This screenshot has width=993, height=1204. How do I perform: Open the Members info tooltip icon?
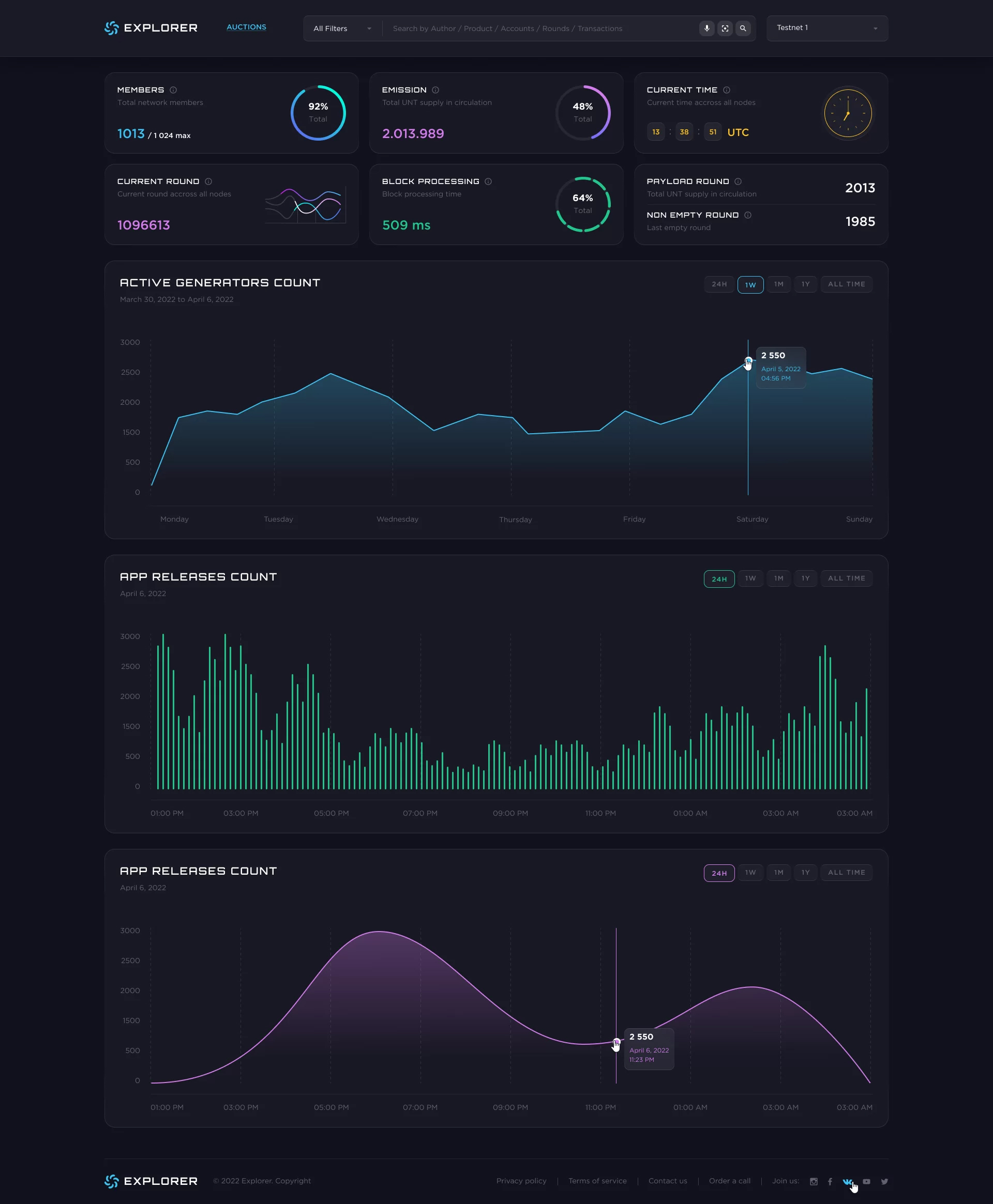(173, 90)
